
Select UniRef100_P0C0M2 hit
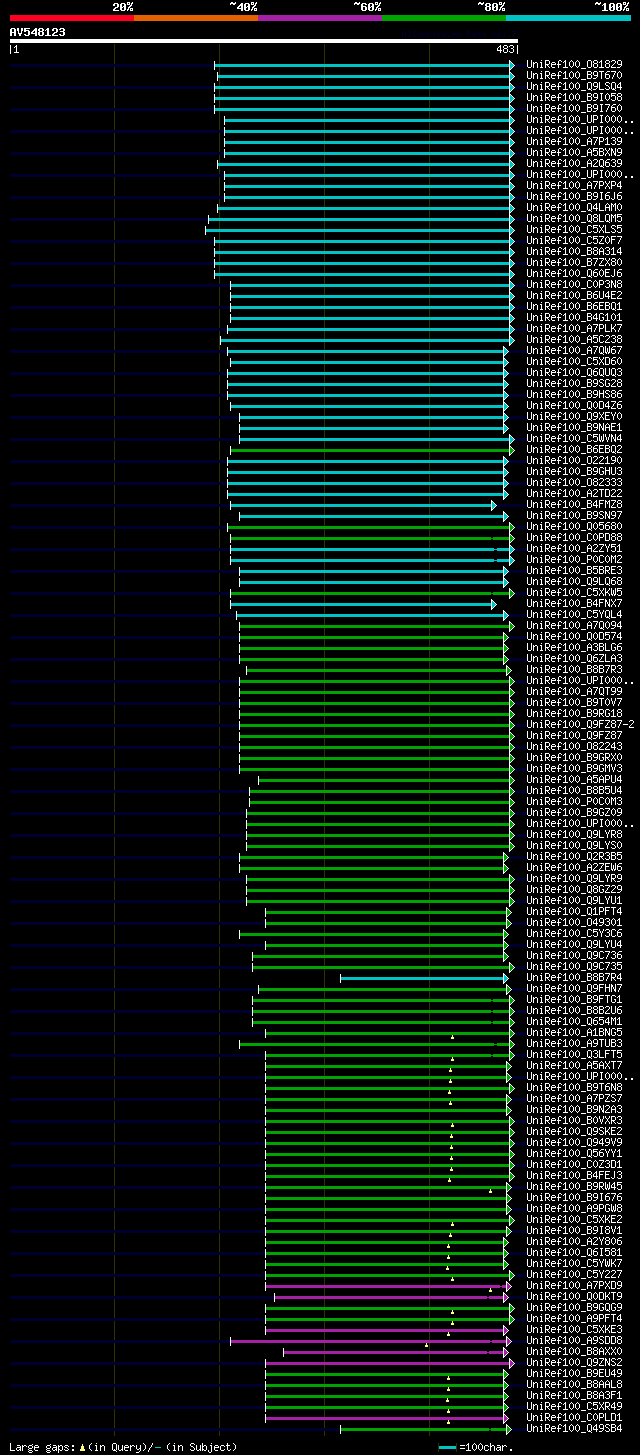574,559
